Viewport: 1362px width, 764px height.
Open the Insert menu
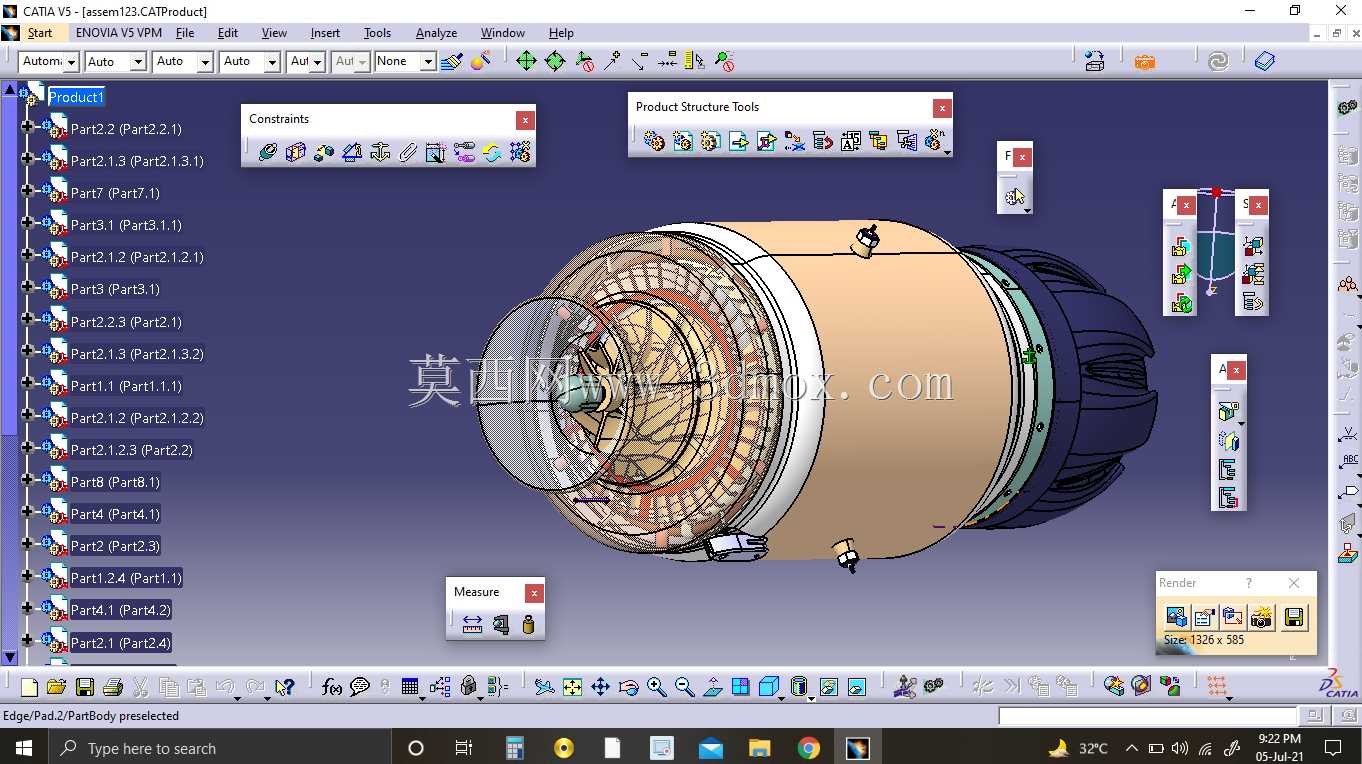(x=325, y=33)
